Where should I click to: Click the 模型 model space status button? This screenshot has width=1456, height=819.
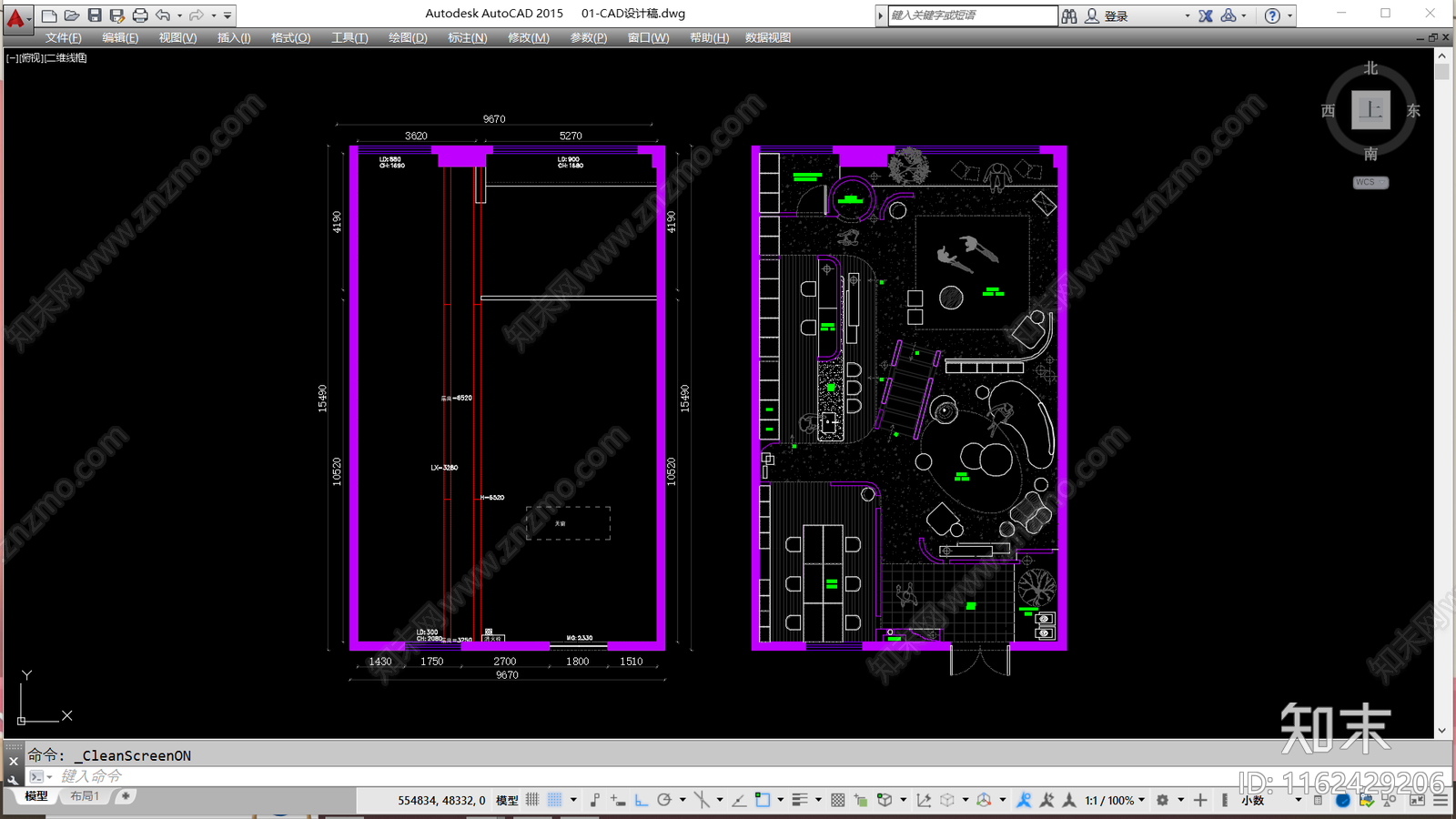(x=507, y=801)
